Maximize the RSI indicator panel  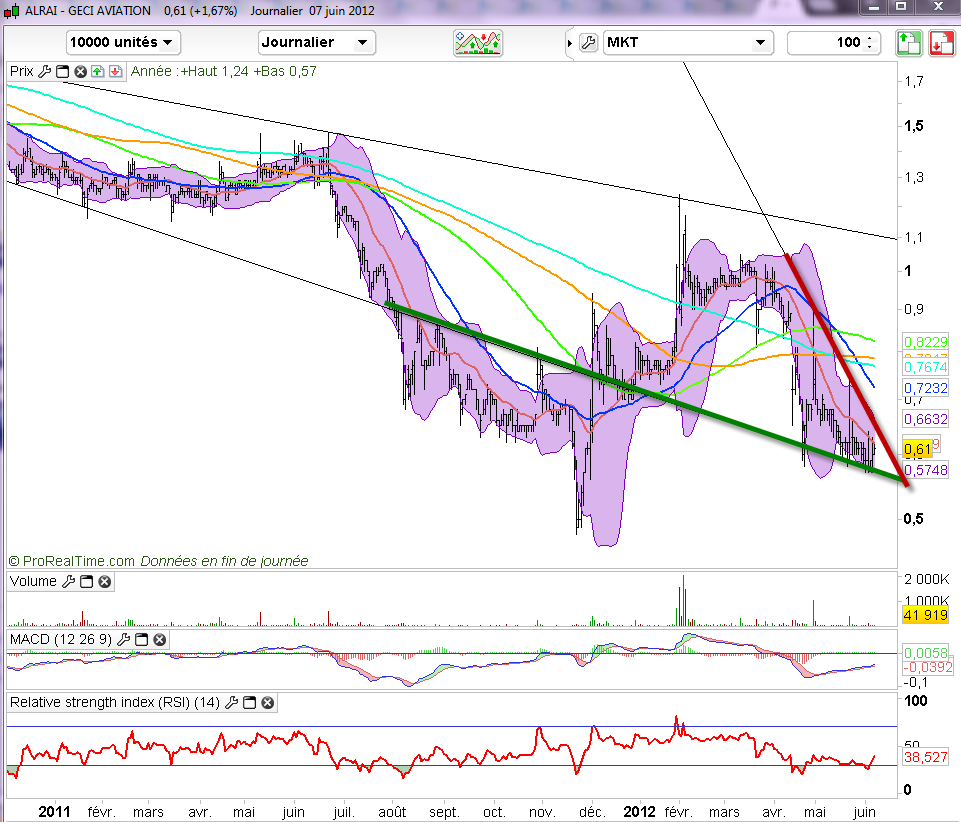pyautogui.click(x=249, y=703)
